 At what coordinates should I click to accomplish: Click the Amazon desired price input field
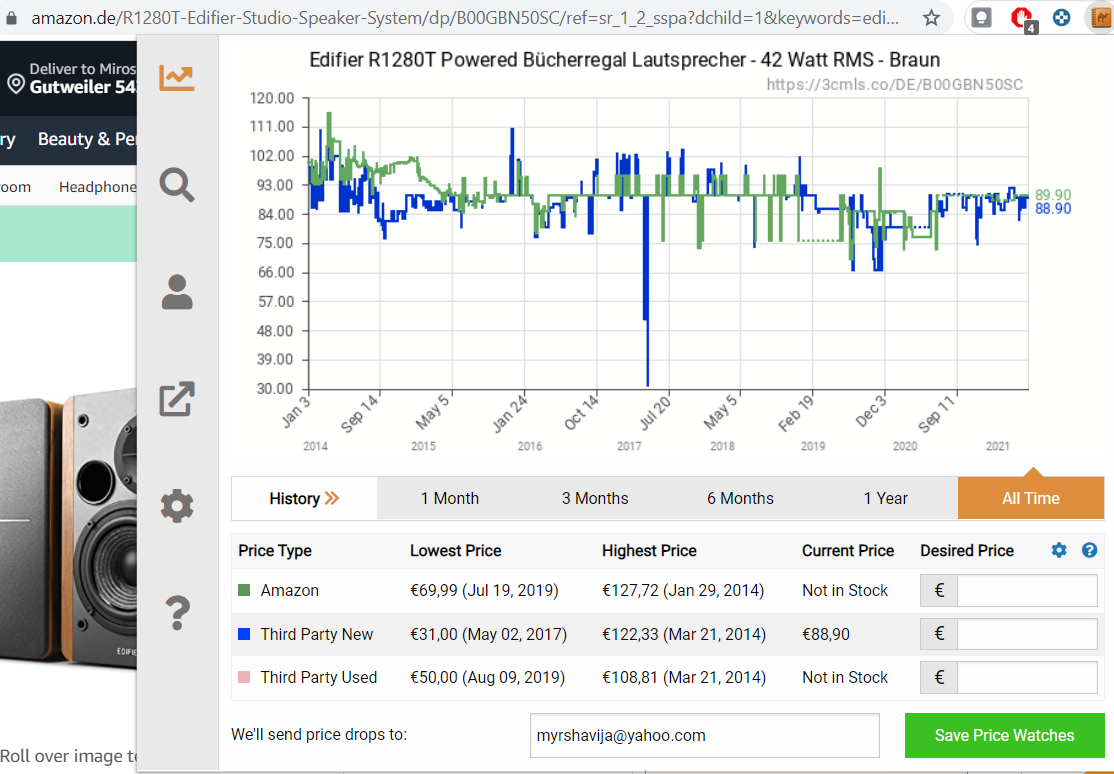1027,591
